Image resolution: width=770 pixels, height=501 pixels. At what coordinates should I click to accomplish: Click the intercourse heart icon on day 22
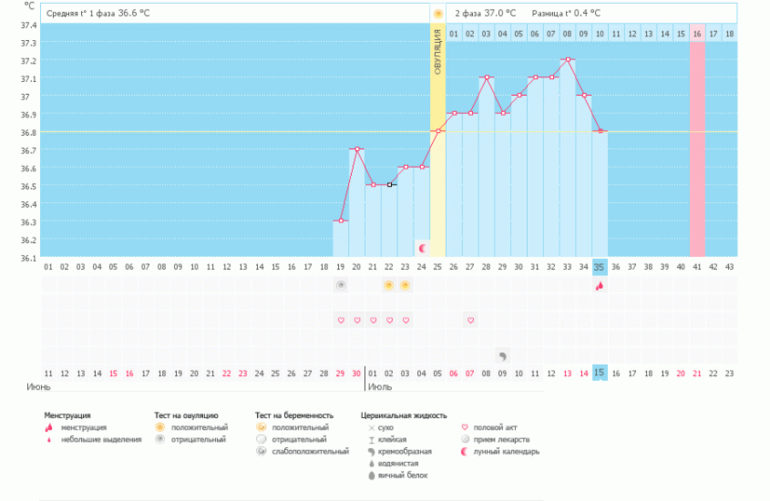pyautogui.click(x=389, y=320)
